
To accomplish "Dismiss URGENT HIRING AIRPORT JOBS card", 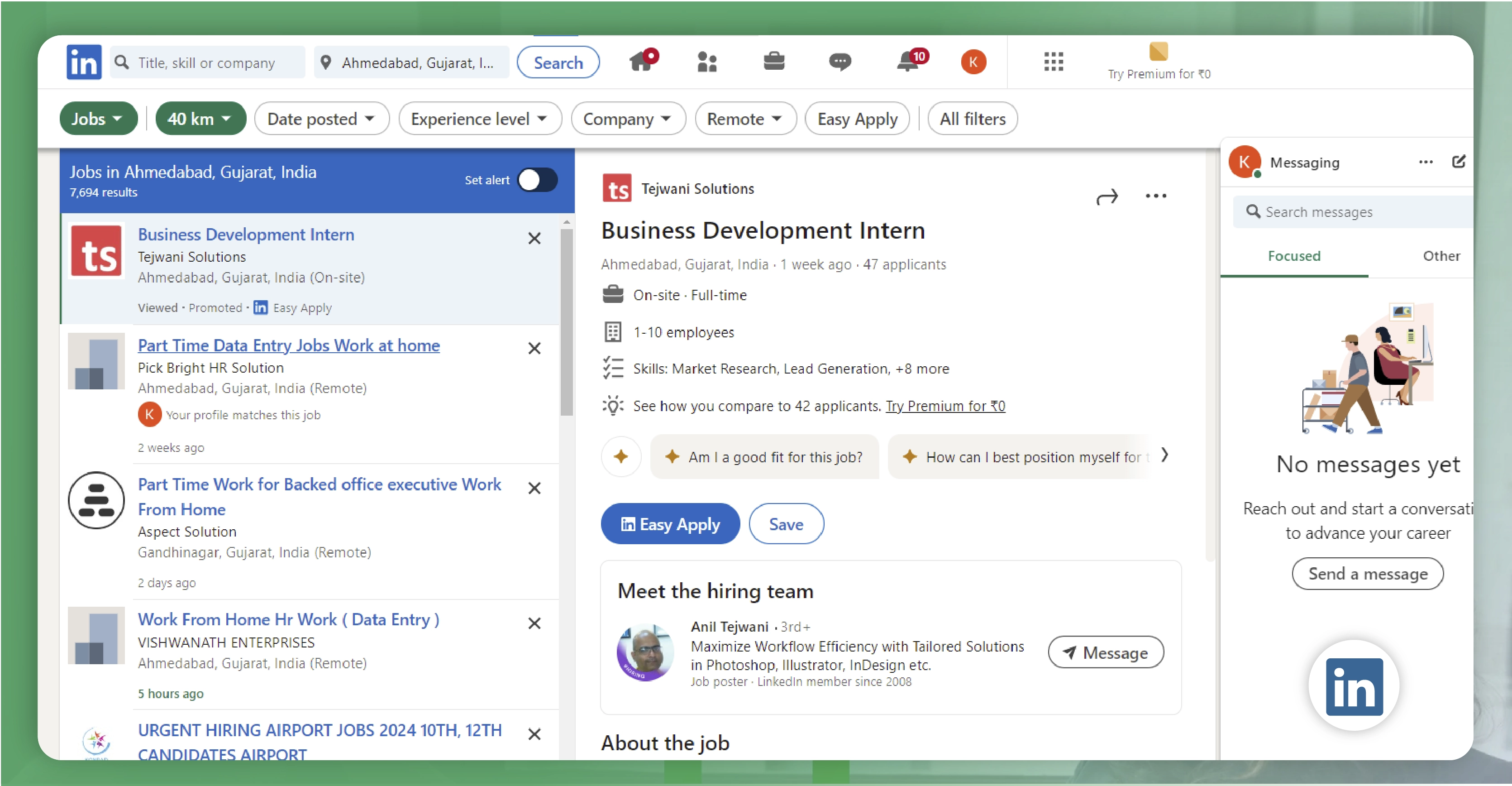I will point(534,734).
